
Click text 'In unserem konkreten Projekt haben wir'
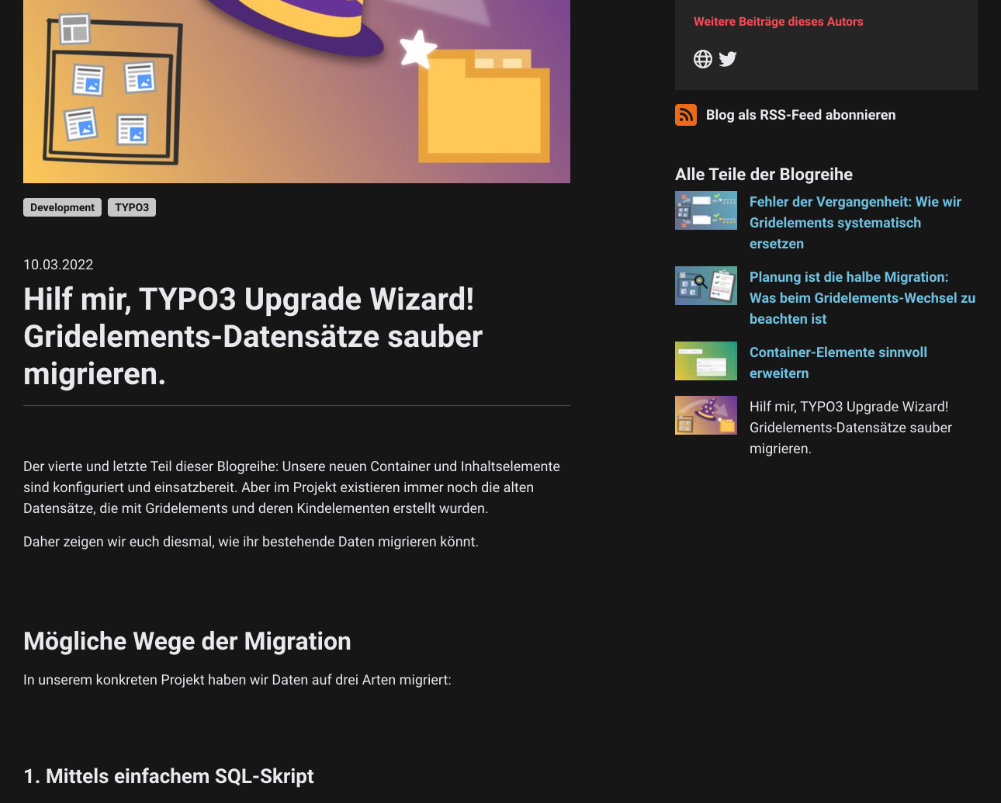(237, 680)
